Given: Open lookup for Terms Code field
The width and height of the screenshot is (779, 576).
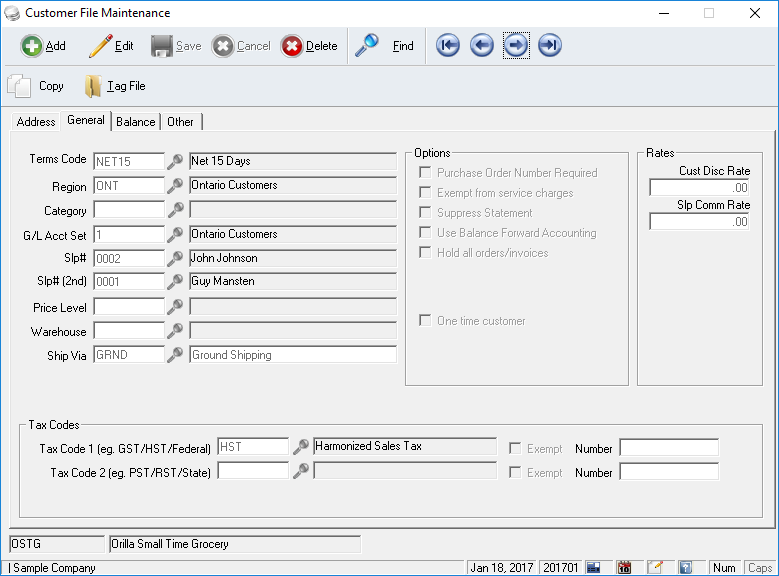Looking at the screenshot, I should click(176, 161).
